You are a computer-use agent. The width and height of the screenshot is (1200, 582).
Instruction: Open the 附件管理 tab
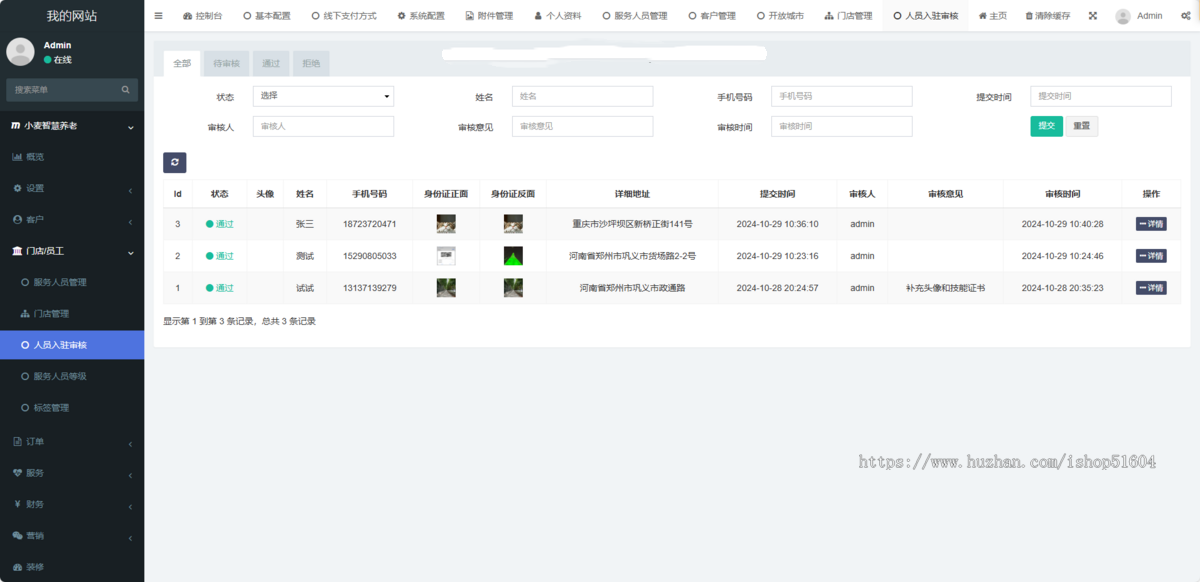click(x=489, y=16)
